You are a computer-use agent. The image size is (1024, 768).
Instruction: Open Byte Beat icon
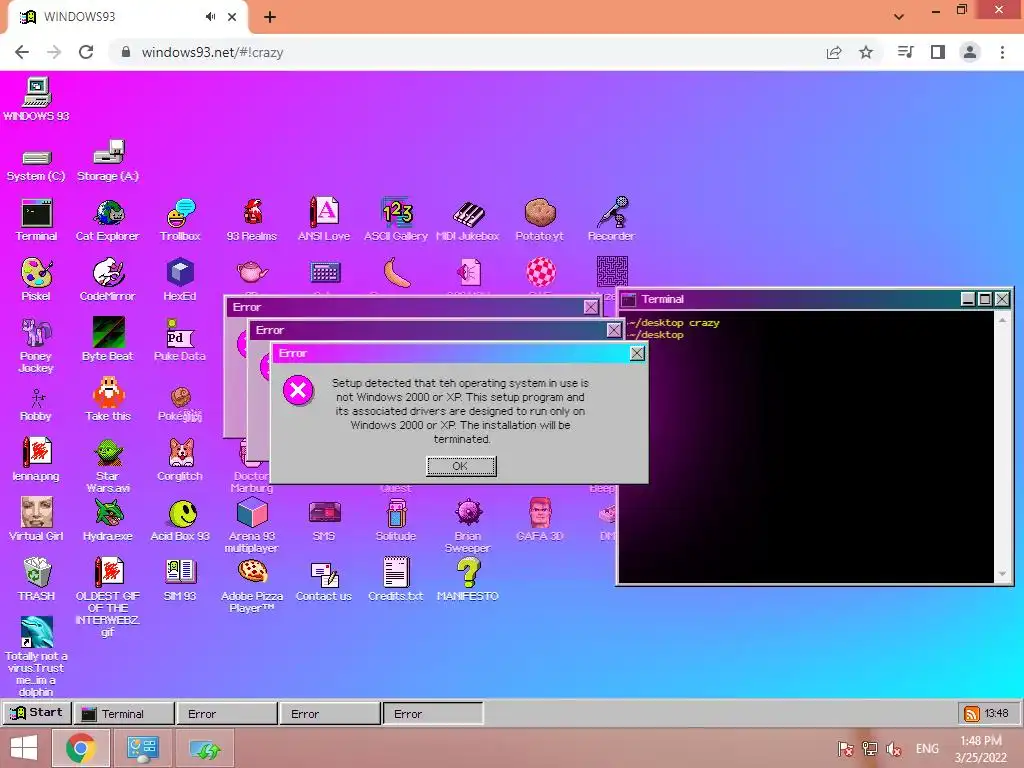click(108, 340)
